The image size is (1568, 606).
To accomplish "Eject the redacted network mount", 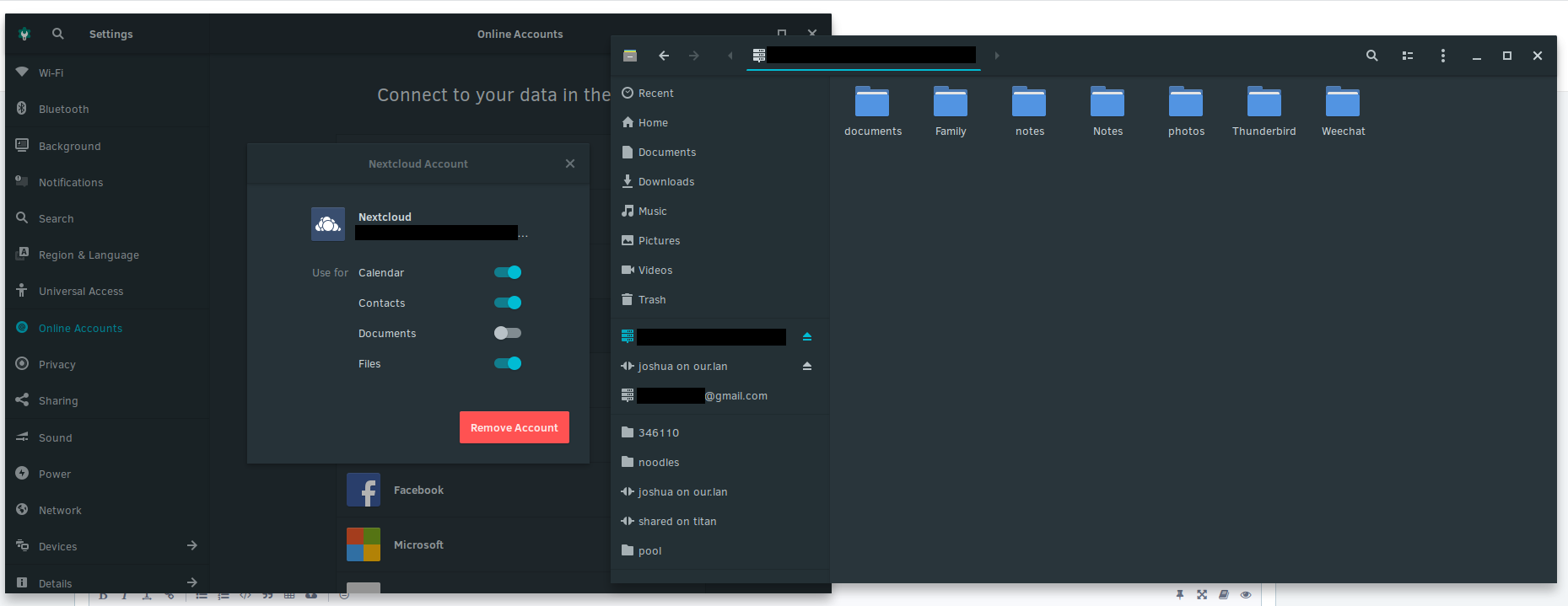I will point(807,336).
